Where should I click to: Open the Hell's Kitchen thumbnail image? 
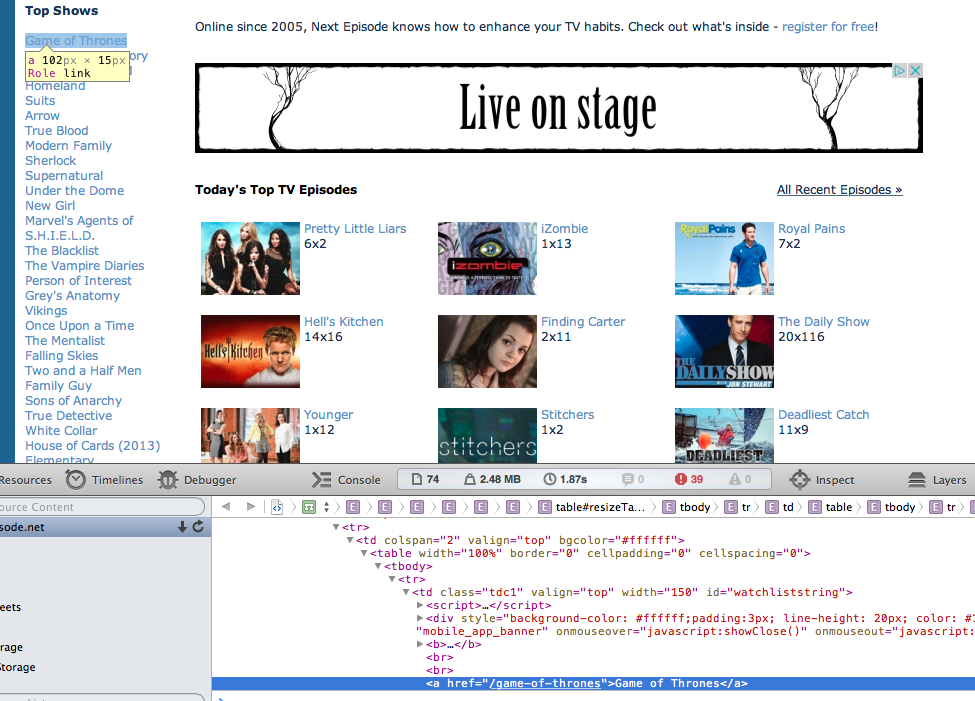[x=250, y=351]
